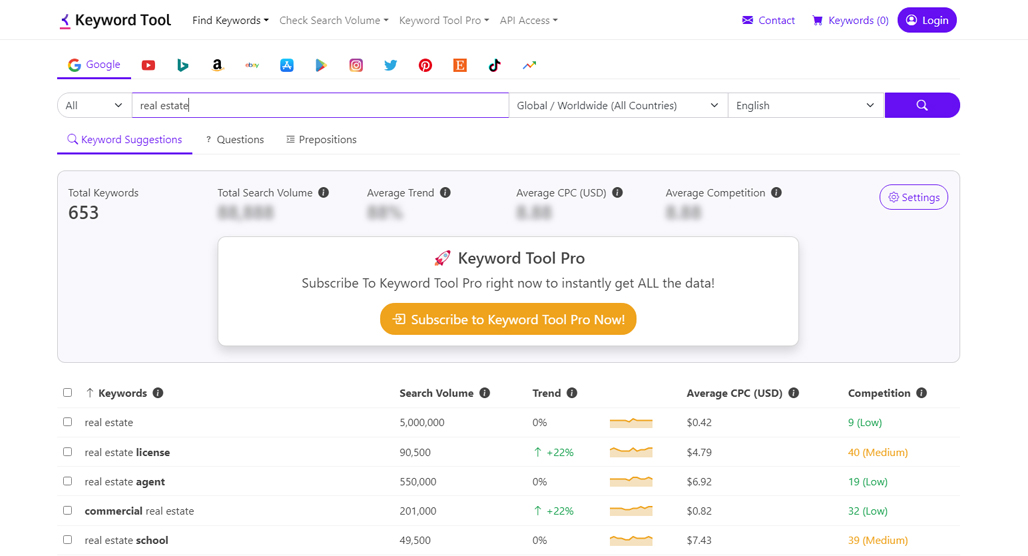This screenshot has height=556, width=1028.
Task: Click info icon beside Average CPC summary
Action: [x=618, y=193]
